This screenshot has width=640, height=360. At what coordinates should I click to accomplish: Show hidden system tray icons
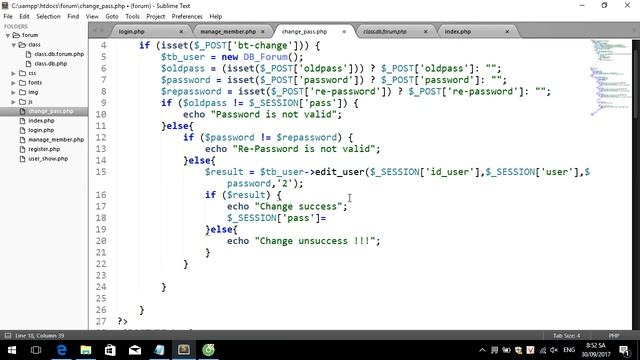(482, 350)
